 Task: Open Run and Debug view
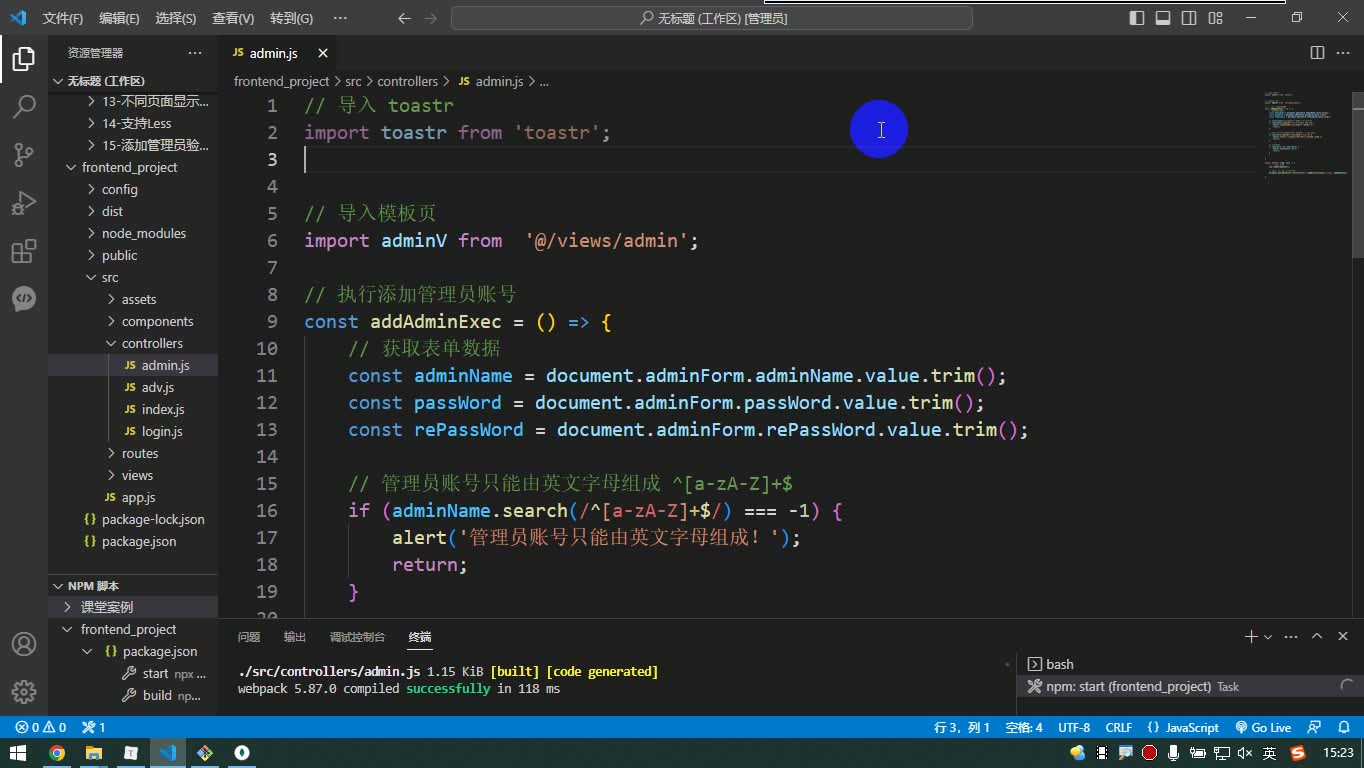pos(24,202)
